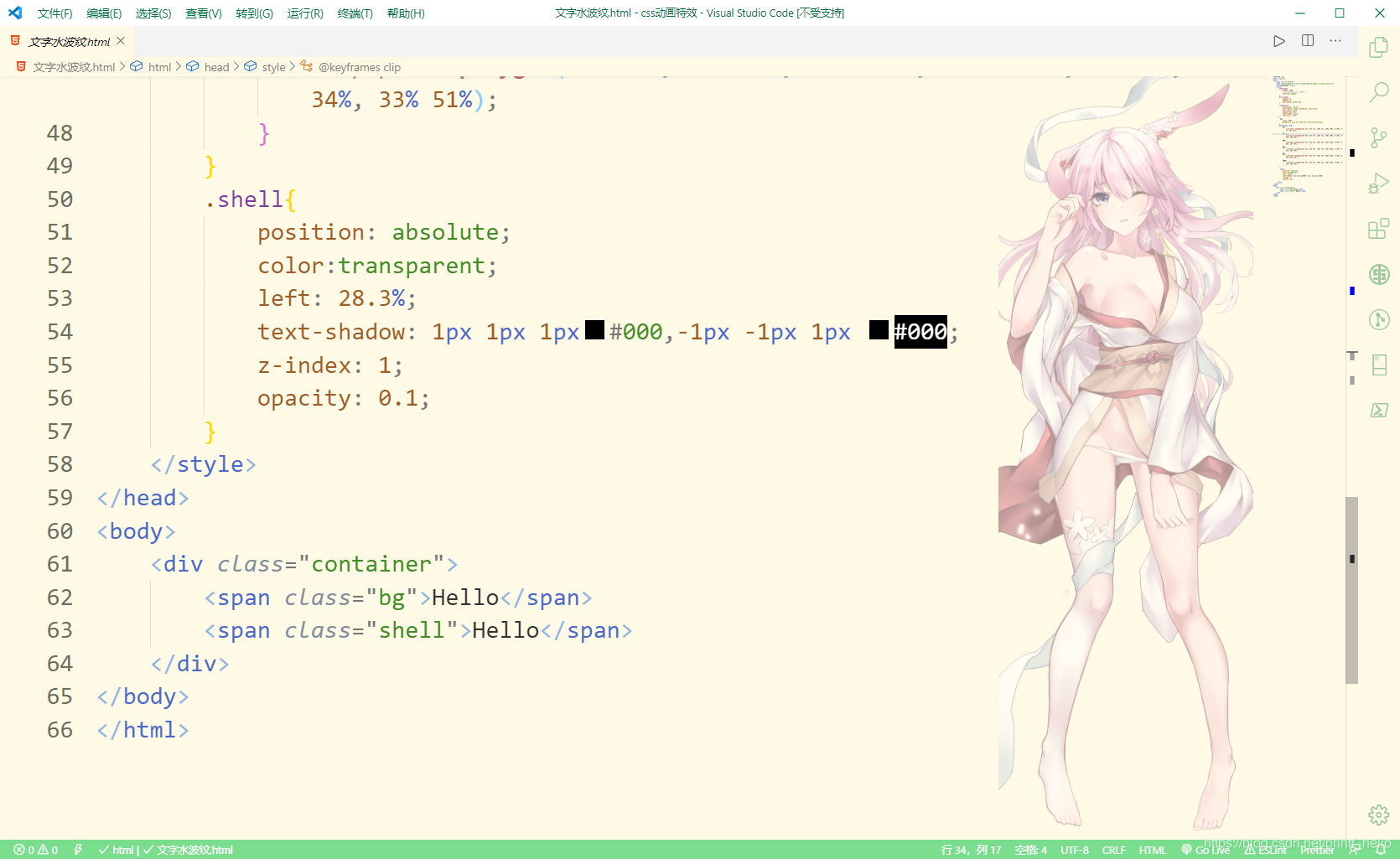The height and width of the screenshot is (859, 1400).
Task: Click the 'opacity' property text
Action: [303, 398]
